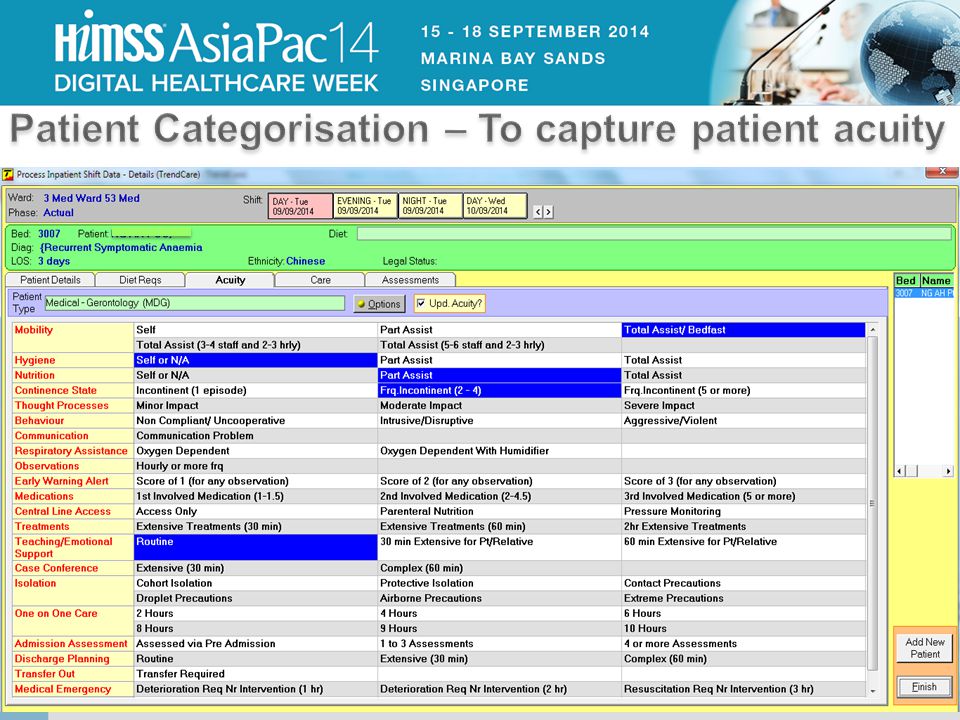The image size is (960, 720).
Task: Toggle the Upd. Acuity? checkbox
Action: click(x=421, y=303)
